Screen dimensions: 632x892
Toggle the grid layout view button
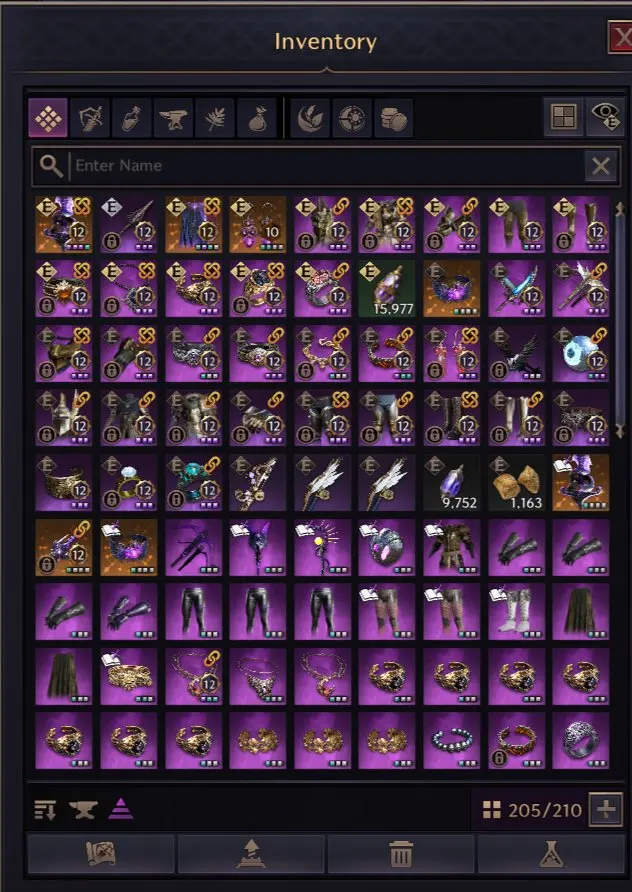(563, 117)
